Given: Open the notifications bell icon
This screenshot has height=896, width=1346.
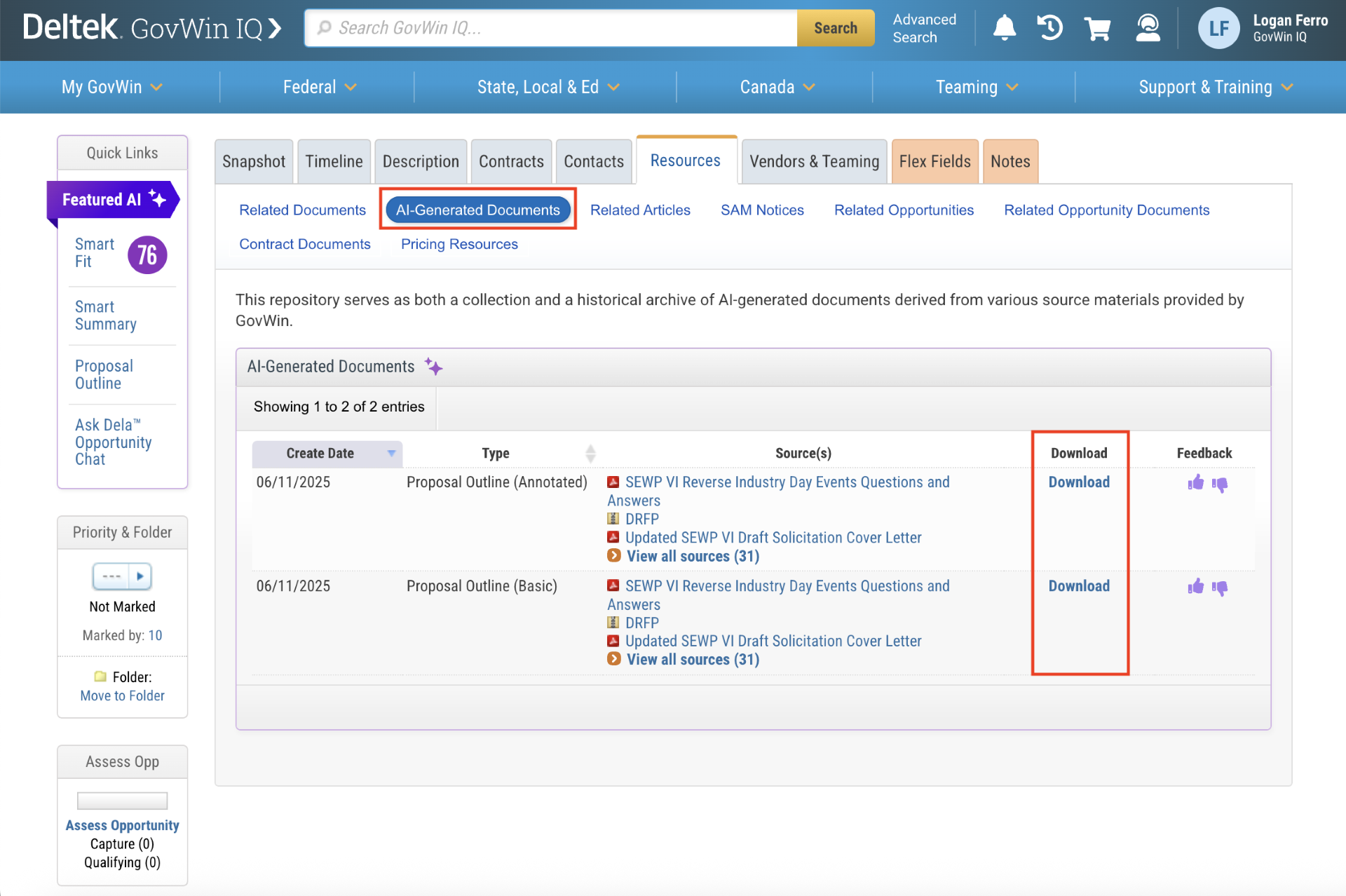Looking at the screenshot, I should [x=1004, y=28].
